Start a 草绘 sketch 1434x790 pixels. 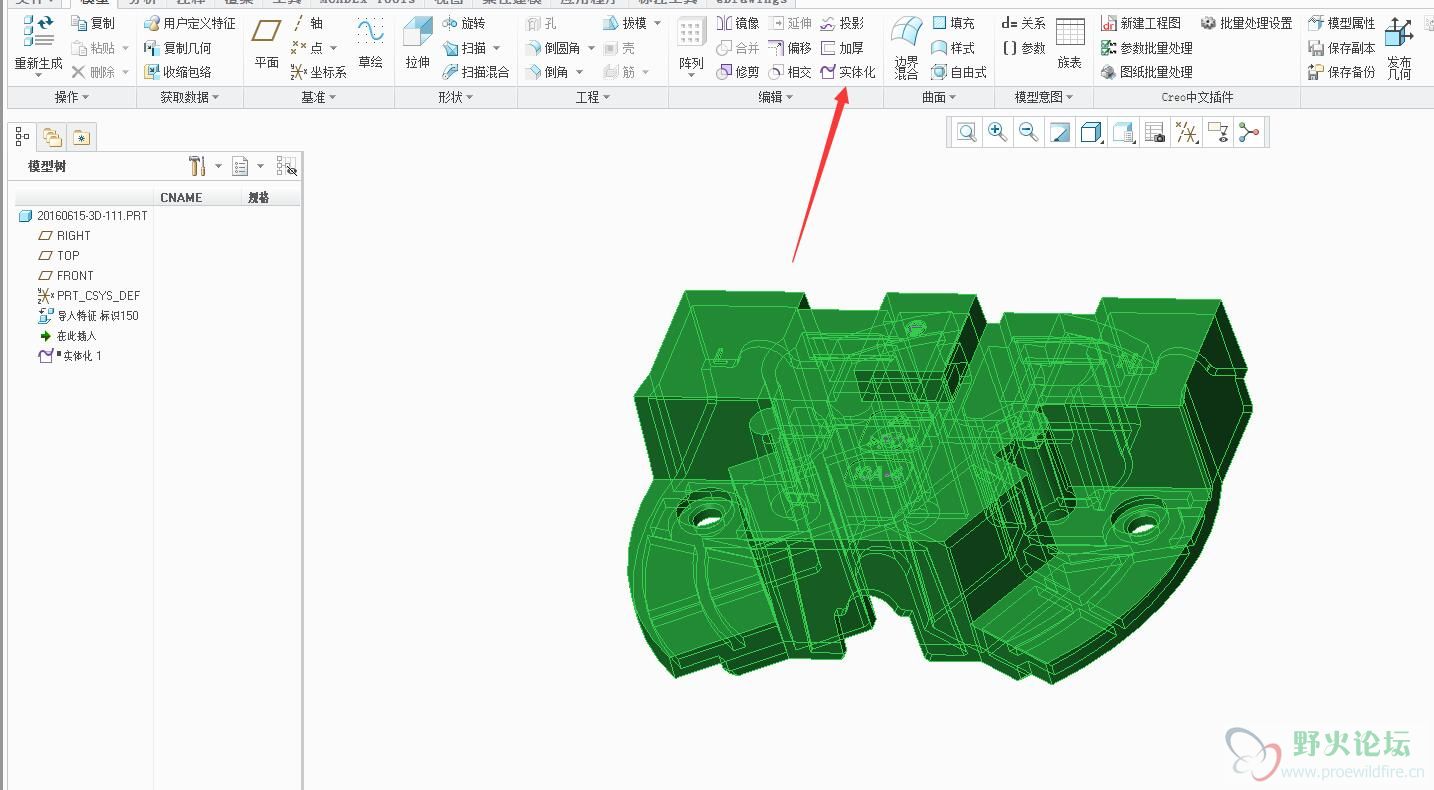point(370,43)
